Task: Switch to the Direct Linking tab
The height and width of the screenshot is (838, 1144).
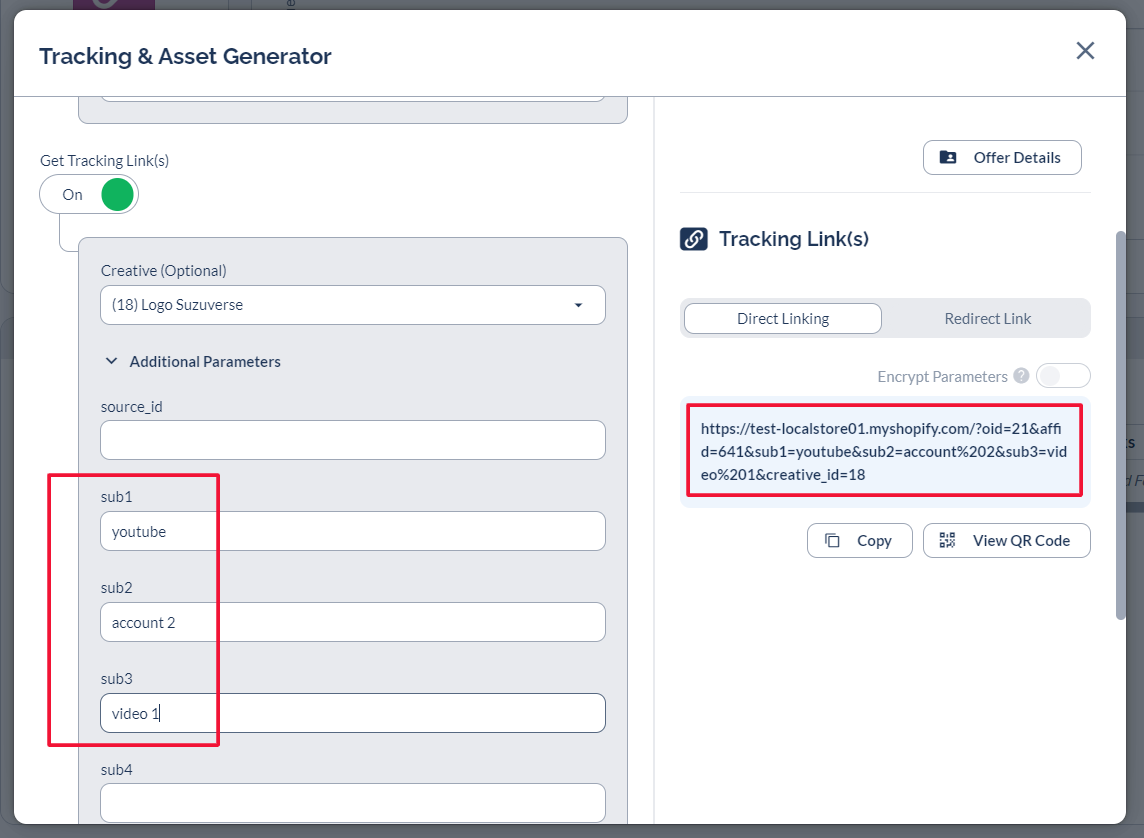Action: click(x=782, y=319)
